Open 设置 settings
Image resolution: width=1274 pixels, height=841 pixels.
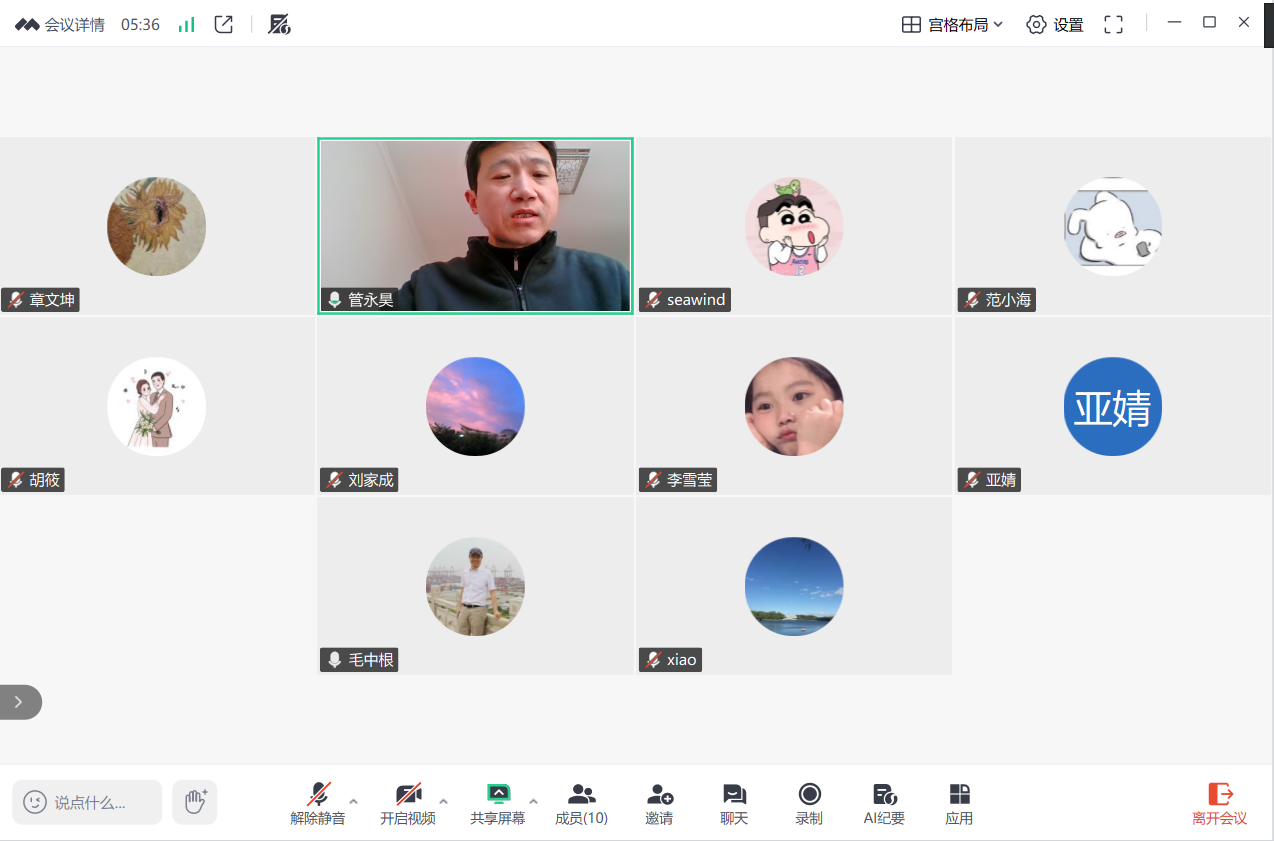(x=1055, y=25)
